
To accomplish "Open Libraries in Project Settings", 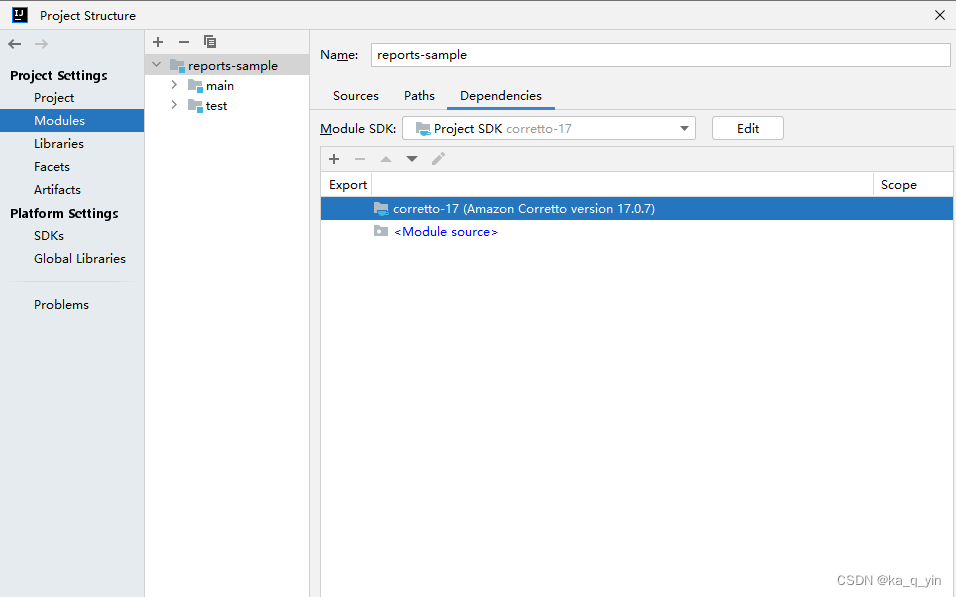I will (59, 144).
